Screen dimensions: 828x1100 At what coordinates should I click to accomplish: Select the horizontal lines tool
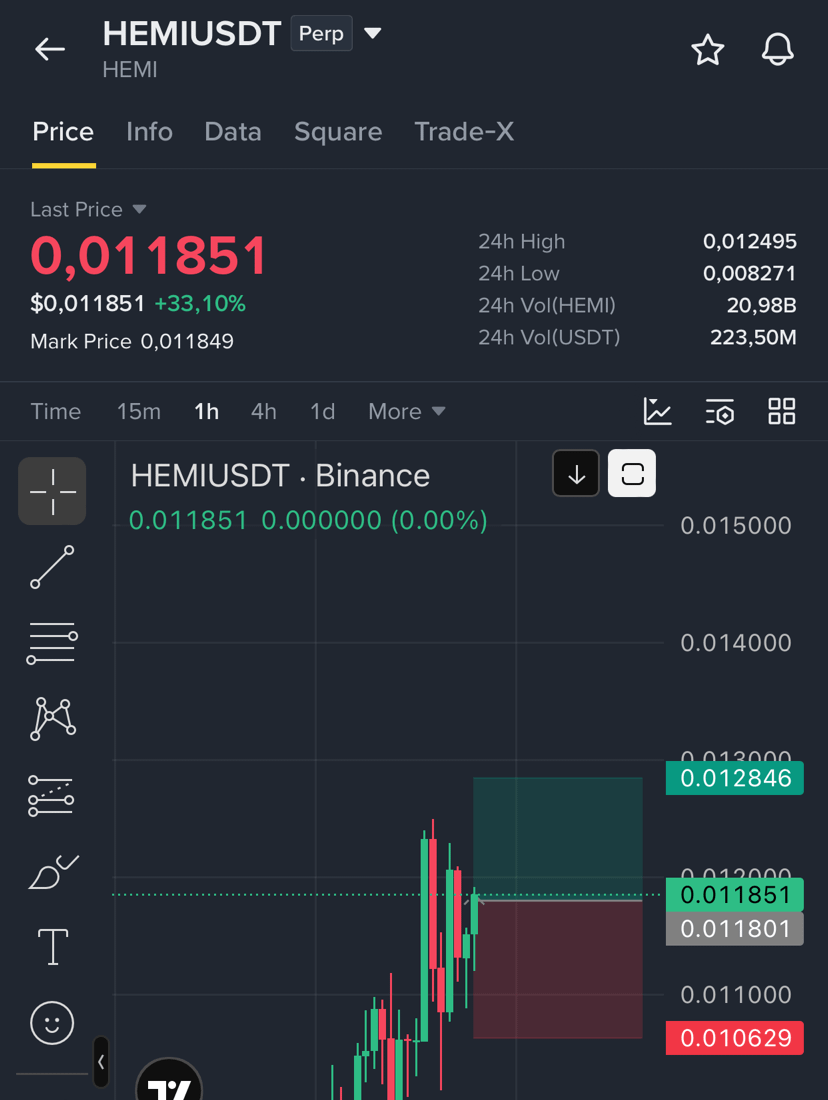point(52,643)
